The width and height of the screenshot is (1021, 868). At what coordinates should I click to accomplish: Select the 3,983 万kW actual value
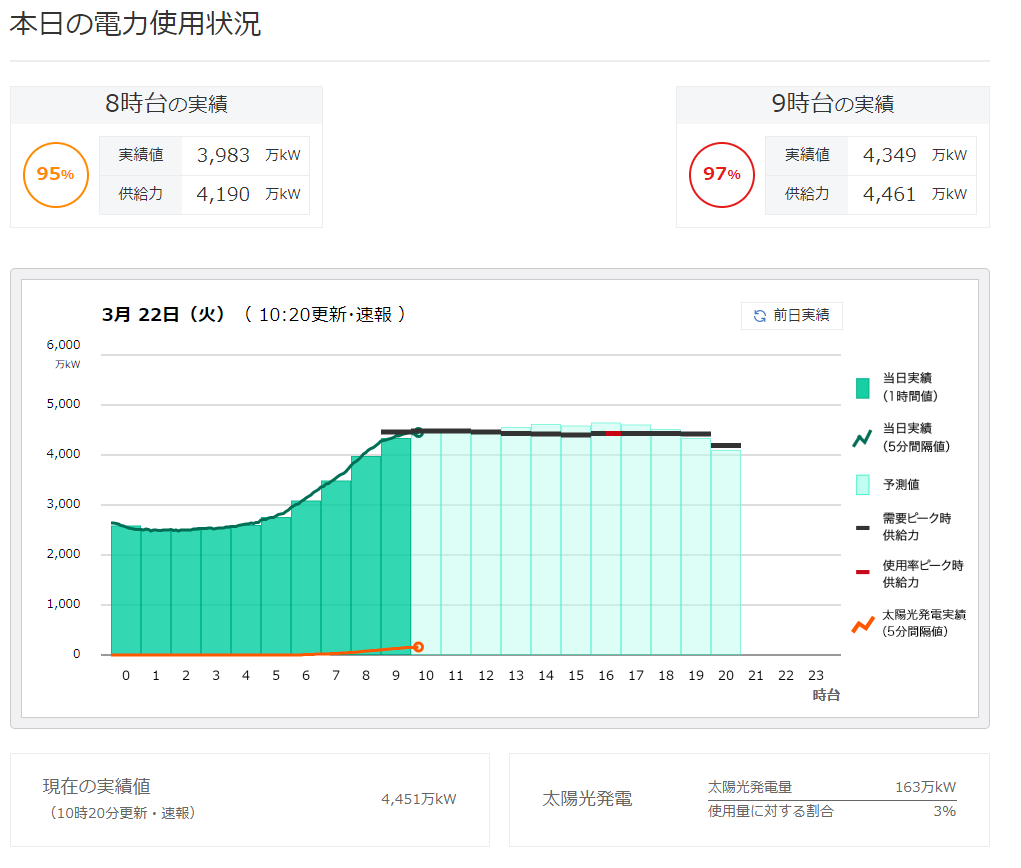248,155
